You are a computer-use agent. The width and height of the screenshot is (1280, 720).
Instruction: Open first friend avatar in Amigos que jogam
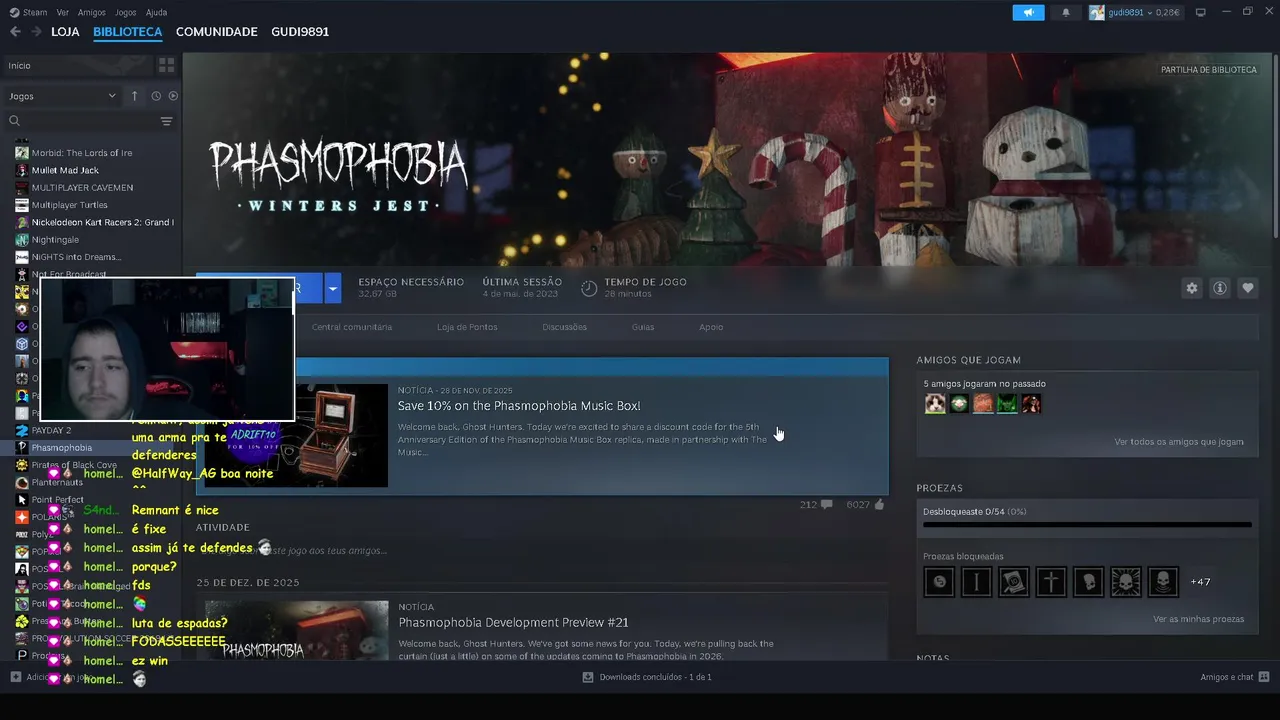[x=935, y=404]
